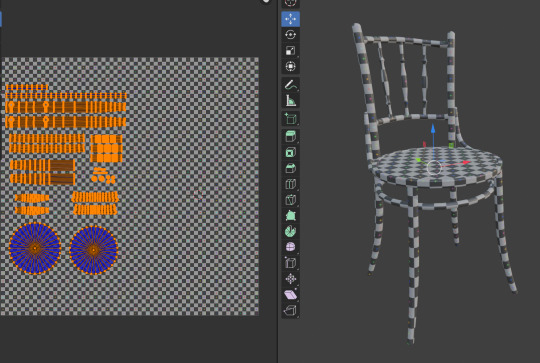Select the Transform tool
The image size is (540, 363).
pos(290,66)
